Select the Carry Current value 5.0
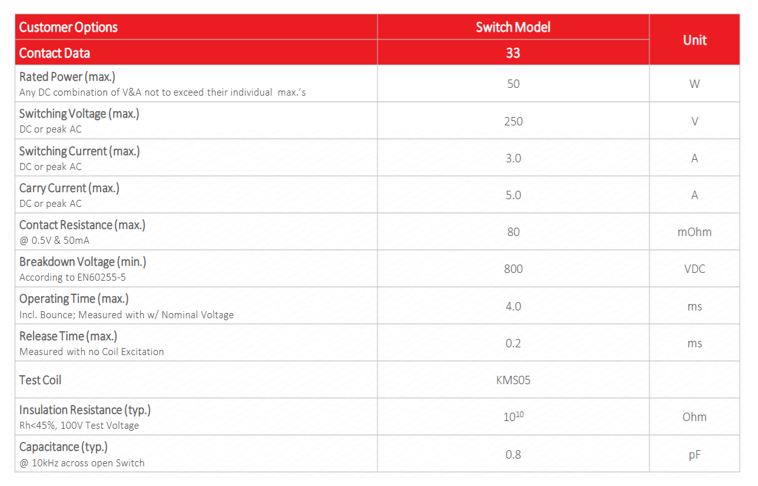Image resolution: width=758 pixels, height=486 pixels. (x=513, y=195)
